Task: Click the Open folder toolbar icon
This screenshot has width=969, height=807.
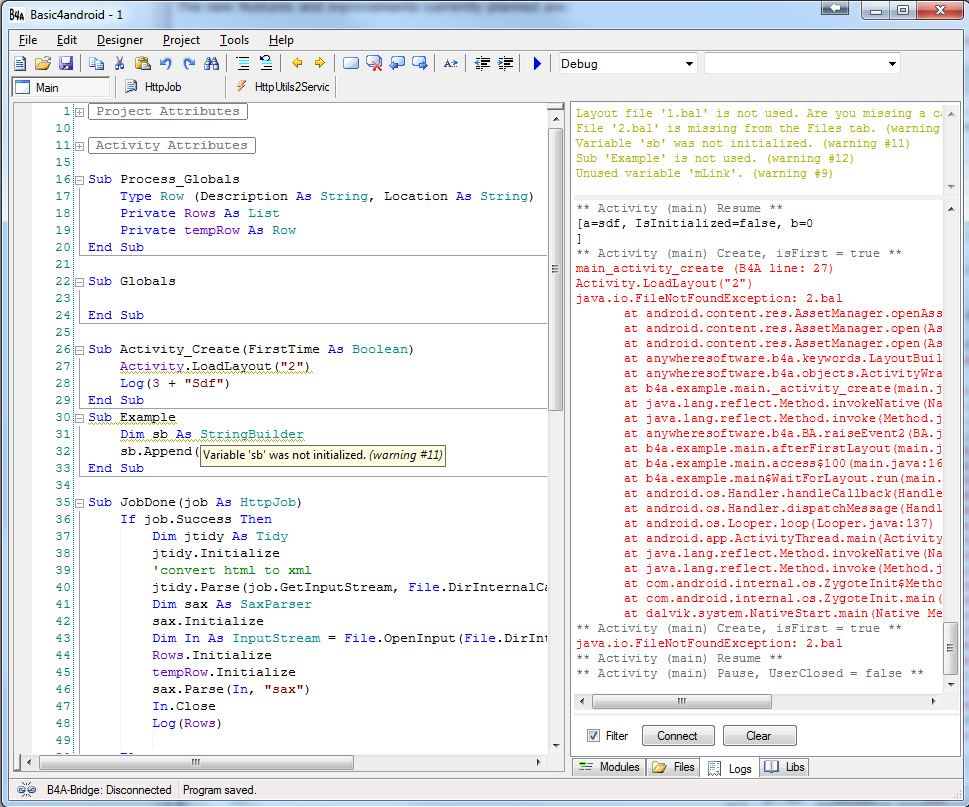Action: tap(43, 64)
